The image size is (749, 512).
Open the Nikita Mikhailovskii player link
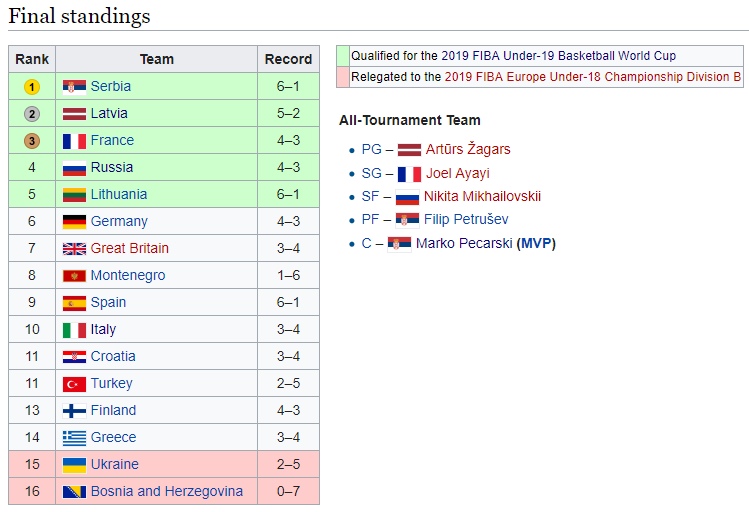click(x=482, y=197)
